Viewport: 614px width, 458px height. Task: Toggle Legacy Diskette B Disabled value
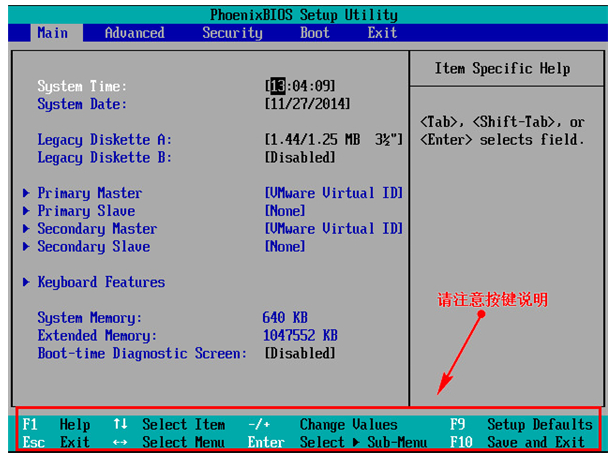[x=300, y=158]
